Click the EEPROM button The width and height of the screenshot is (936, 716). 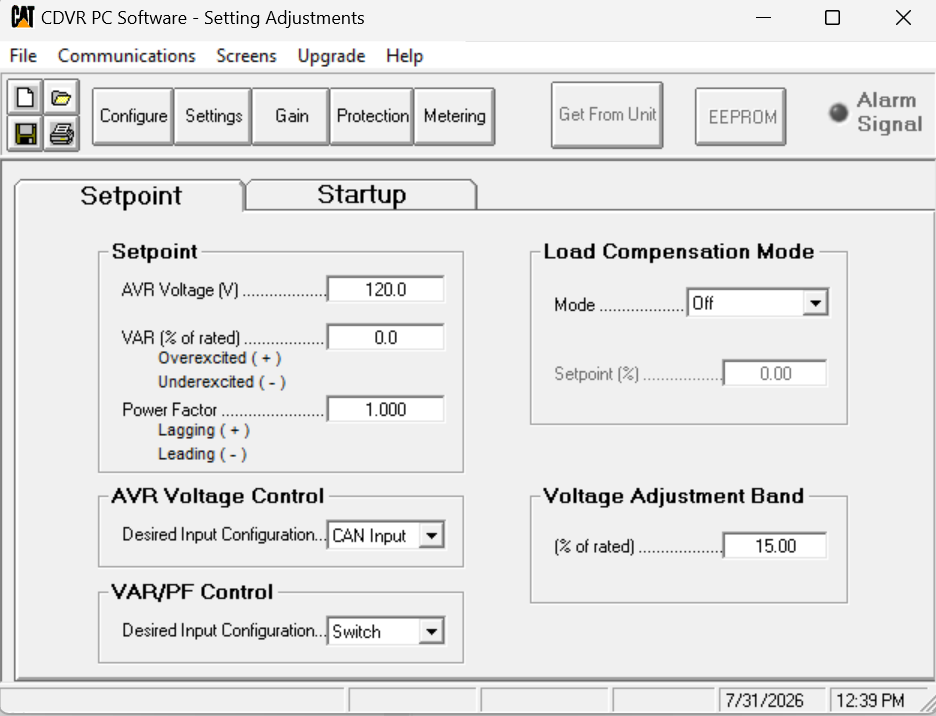[741, 116]
